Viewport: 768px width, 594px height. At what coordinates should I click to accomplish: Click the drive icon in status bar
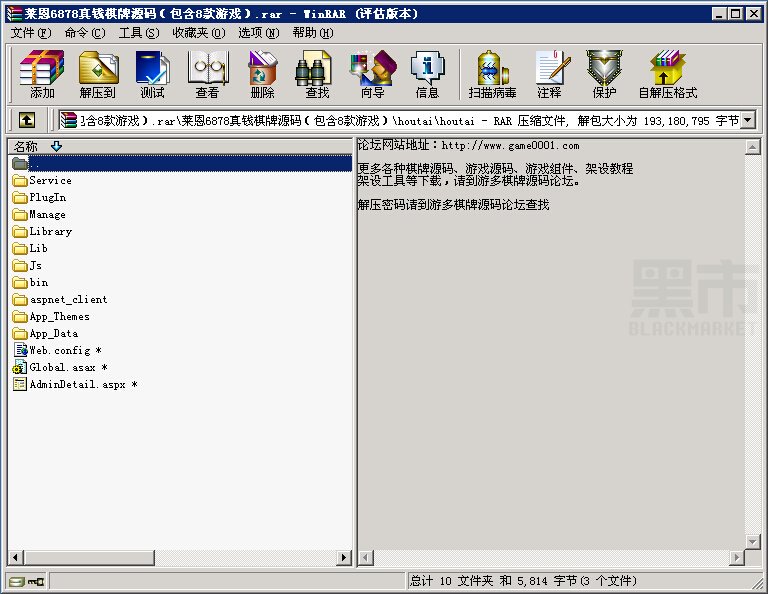(x=17, y=582)
